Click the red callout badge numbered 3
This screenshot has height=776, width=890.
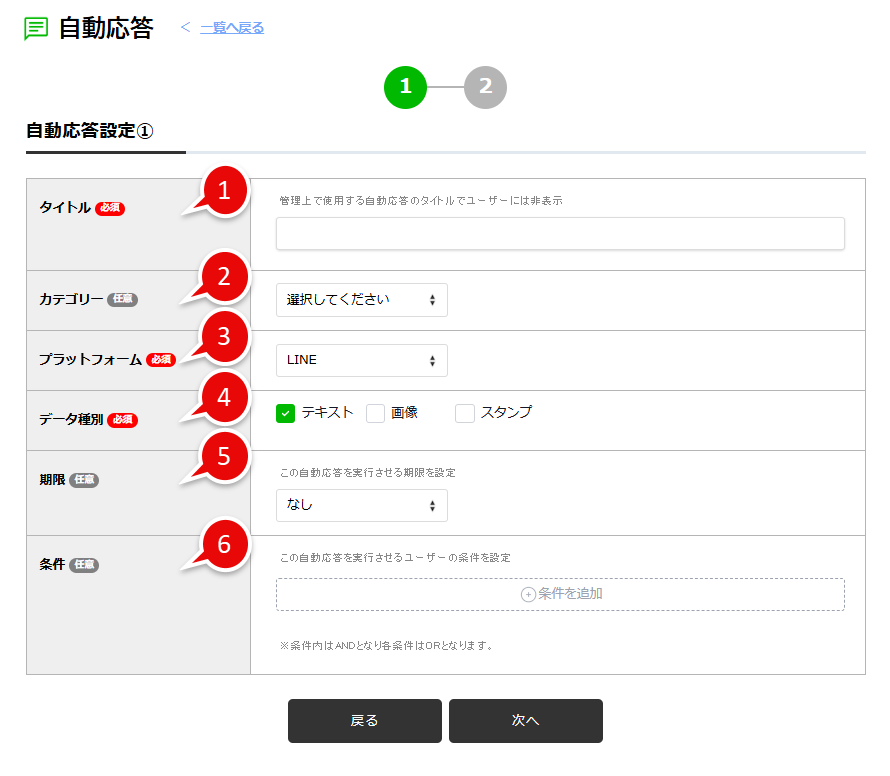pyautogui.click(x=224, y=337)
